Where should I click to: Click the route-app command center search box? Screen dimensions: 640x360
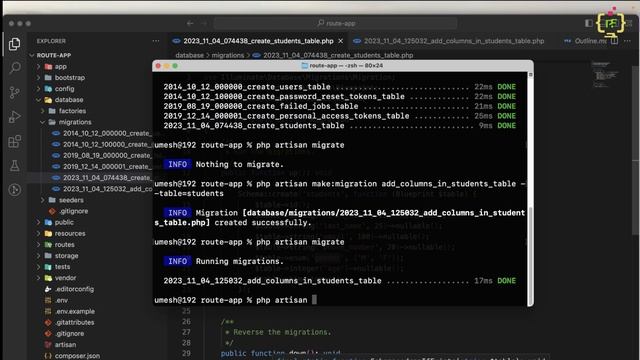point(336,23)
